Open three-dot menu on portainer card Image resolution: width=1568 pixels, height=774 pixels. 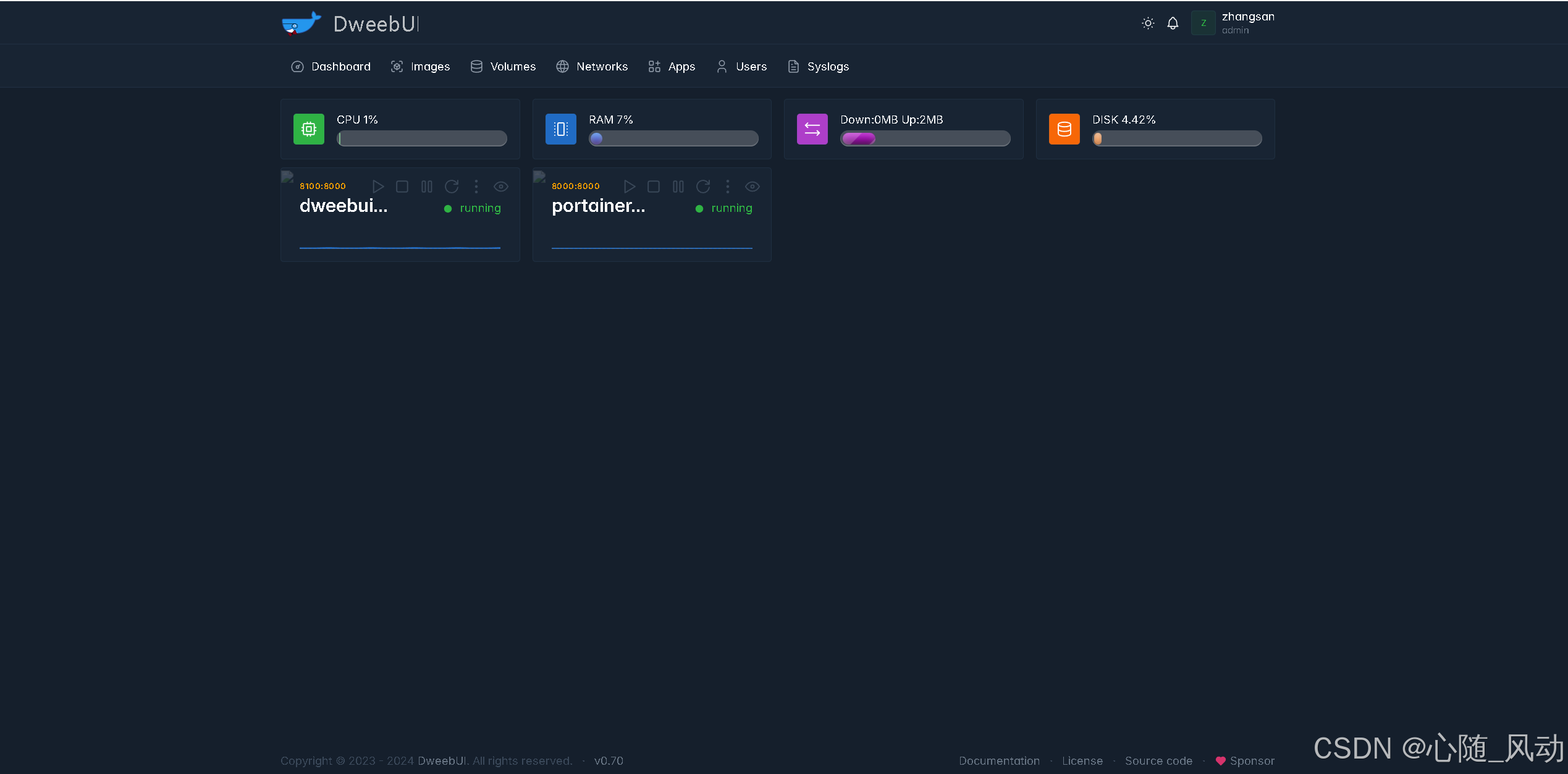click(728, 187)
